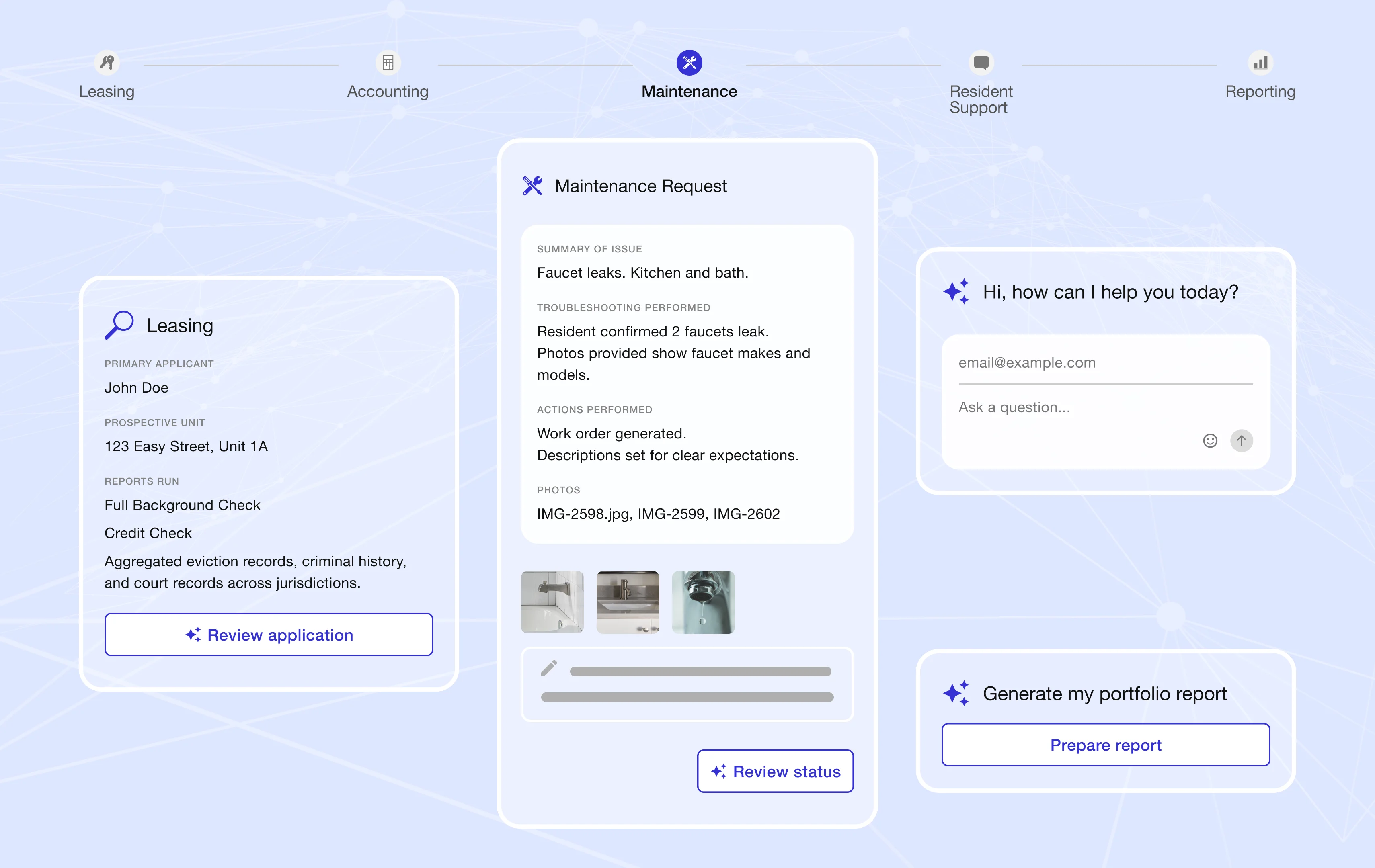The width and height of the screenshot is (1375, 868).
Task: Click the photo filenames line IMG-2598.jpg
Action: tap(659, 514)
